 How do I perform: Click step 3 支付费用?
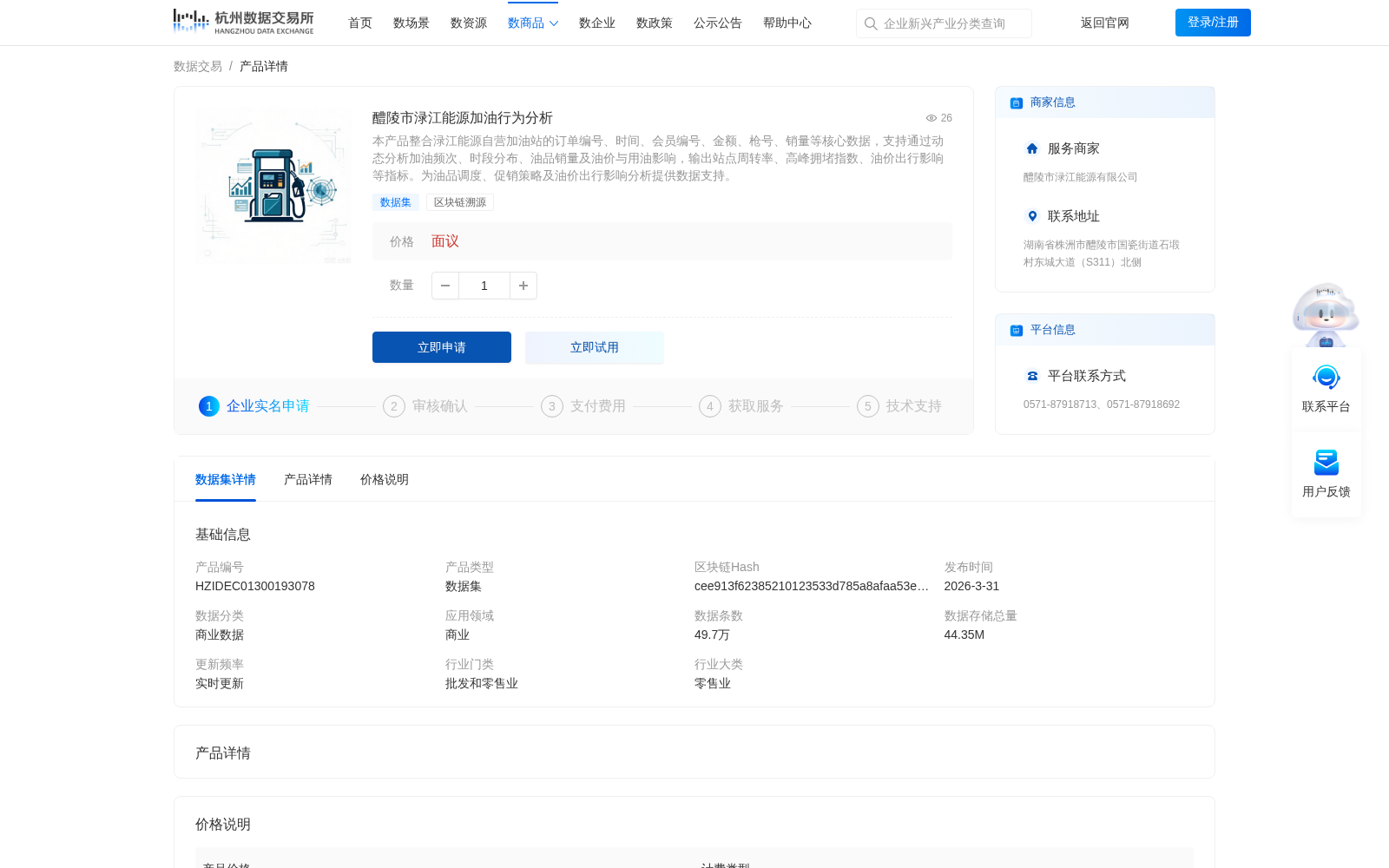[x=583, y=406]
